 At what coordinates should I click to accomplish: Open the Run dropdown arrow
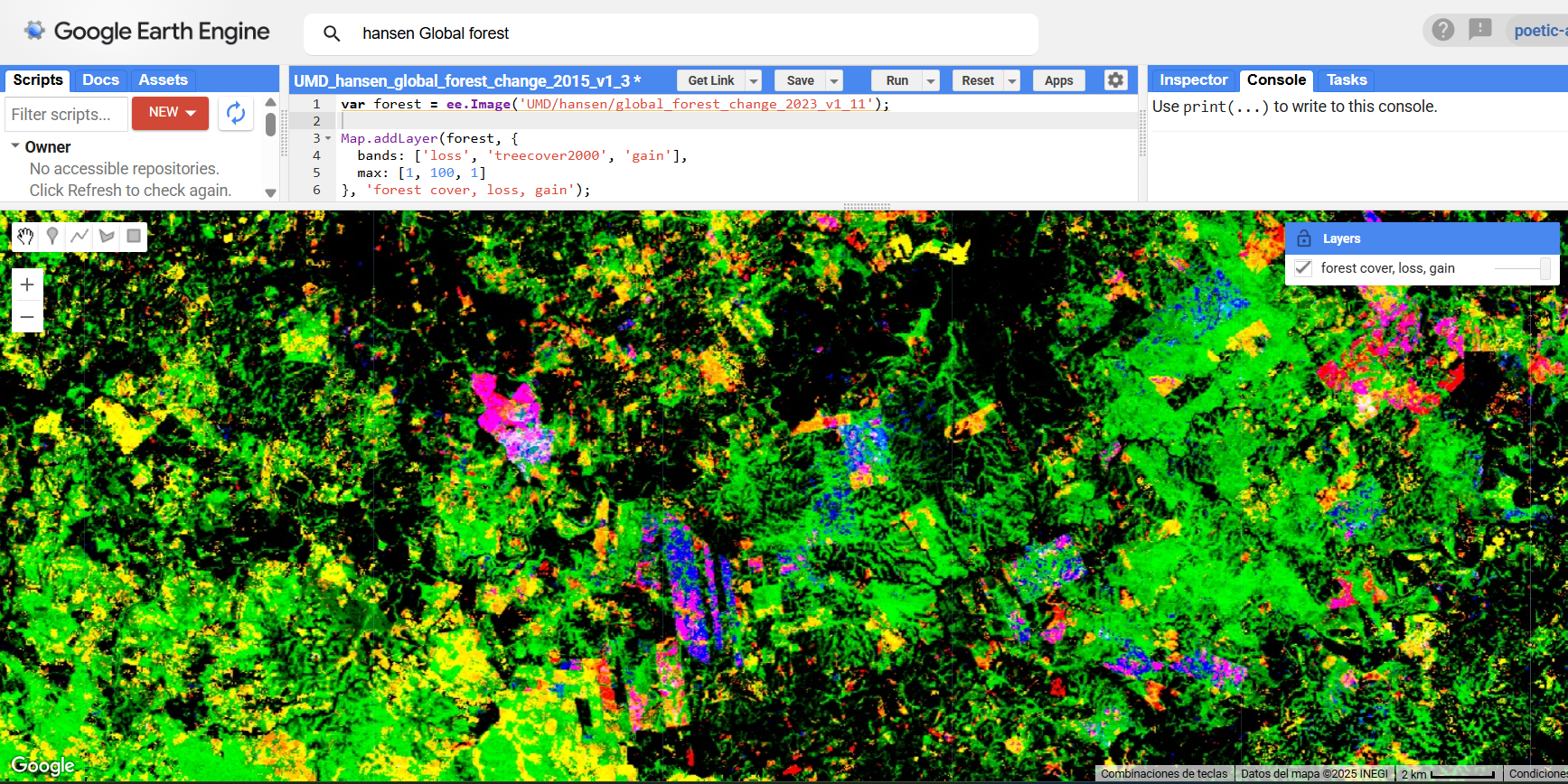(931, 80)
